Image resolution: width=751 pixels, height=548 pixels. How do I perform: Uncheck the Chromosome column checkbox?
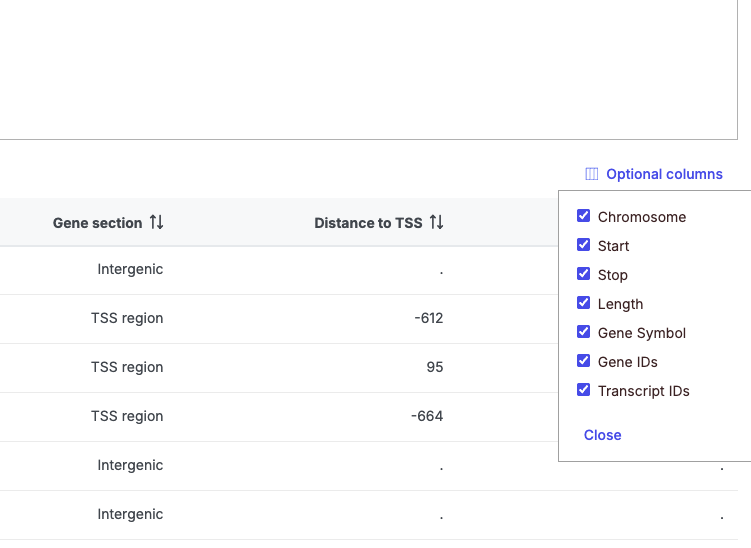584,216
